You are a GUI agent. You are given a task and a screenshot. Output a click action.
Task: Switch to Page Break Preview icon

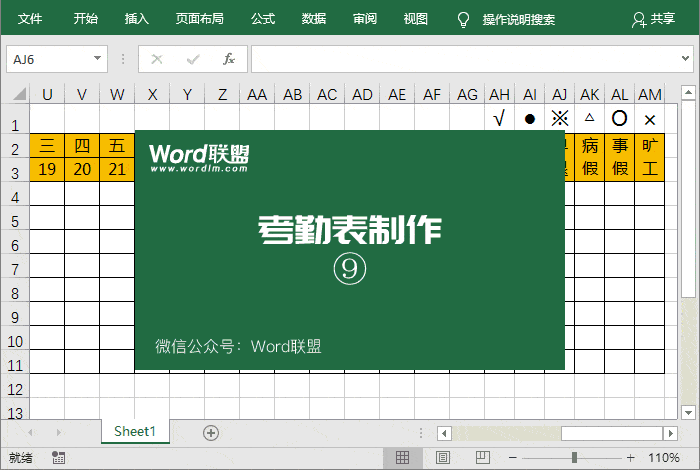point(483,458)
